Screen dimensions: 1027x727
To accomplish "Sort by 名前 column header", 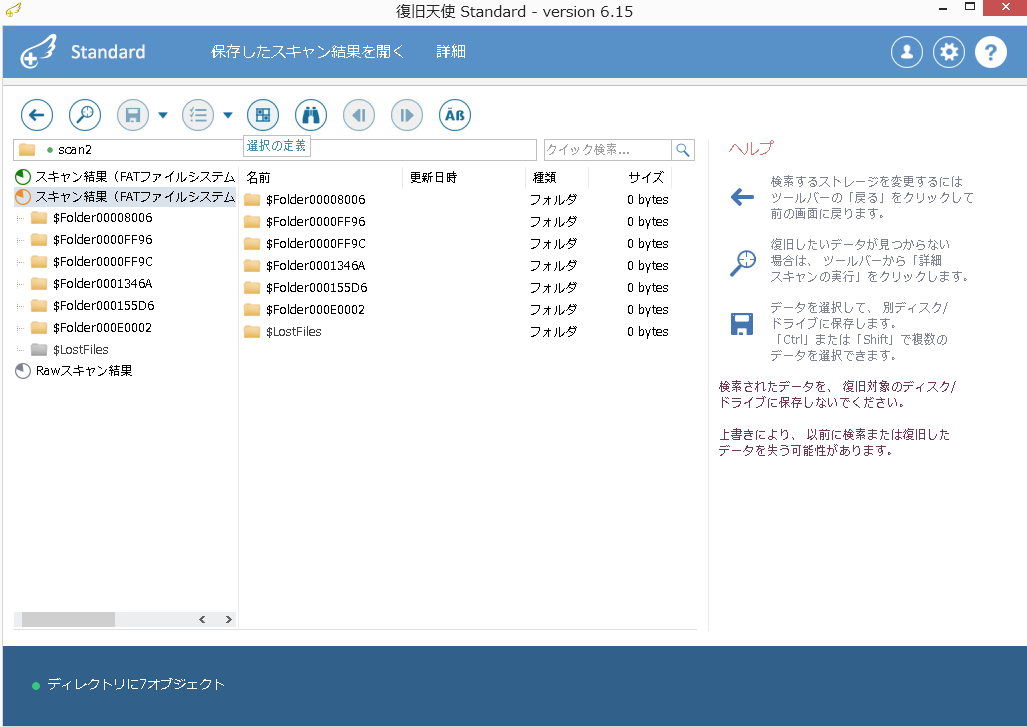I will pyautogui.click(x=322, y=177).
